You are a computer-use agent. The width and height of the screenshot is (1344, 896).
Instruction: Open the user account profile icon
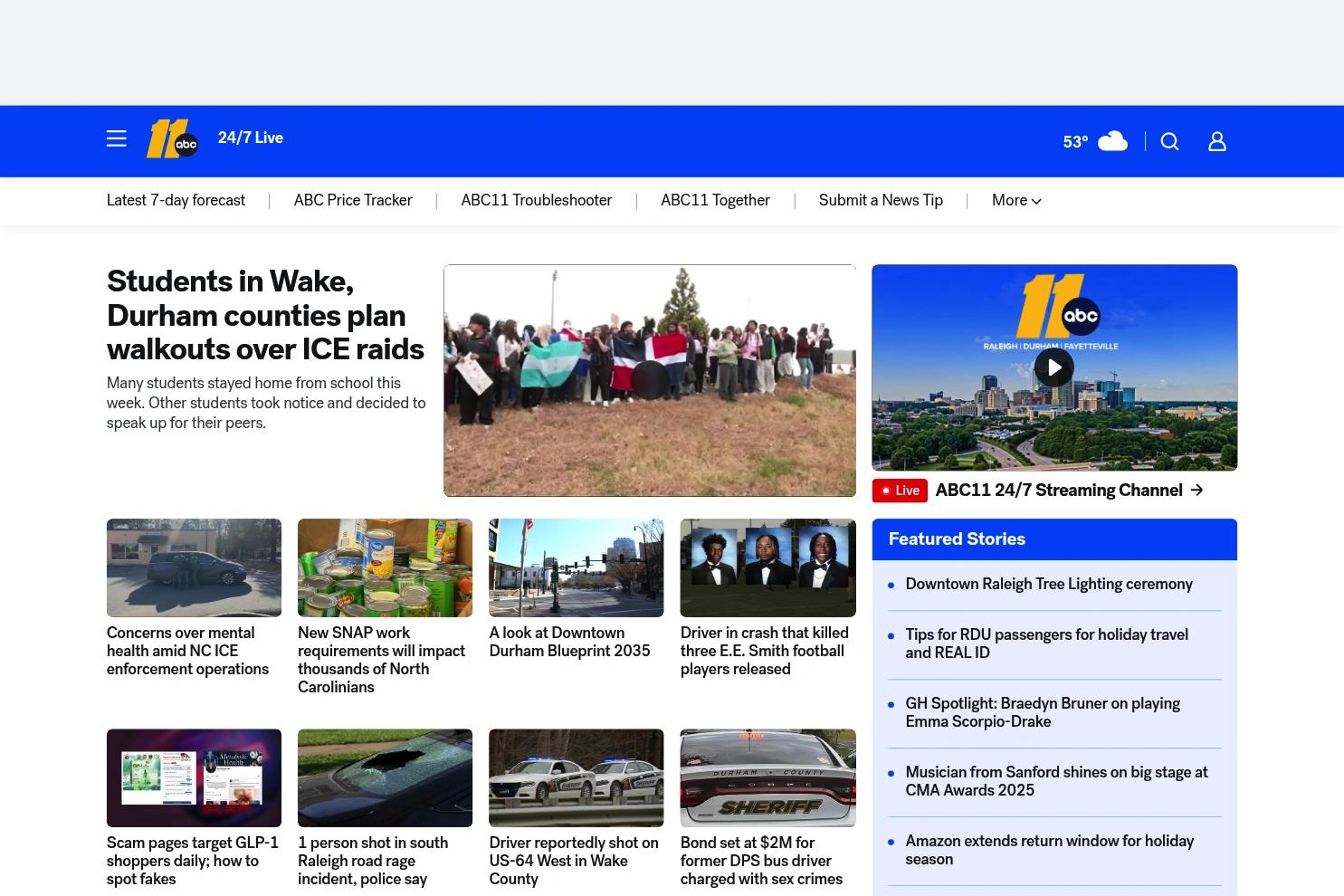click(1217, 141)
